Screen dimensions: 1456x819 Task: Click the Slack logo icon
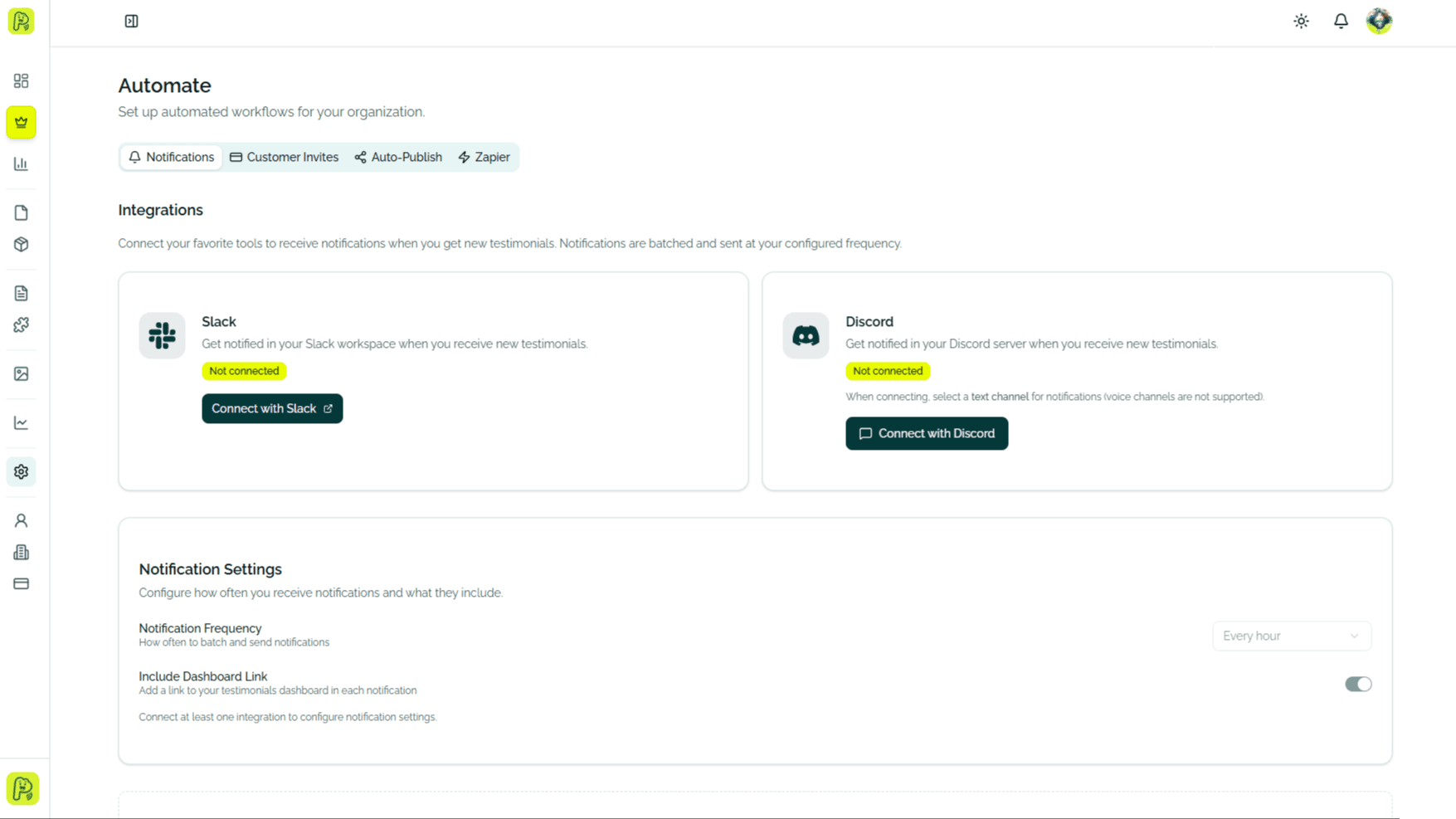point(162,335)
